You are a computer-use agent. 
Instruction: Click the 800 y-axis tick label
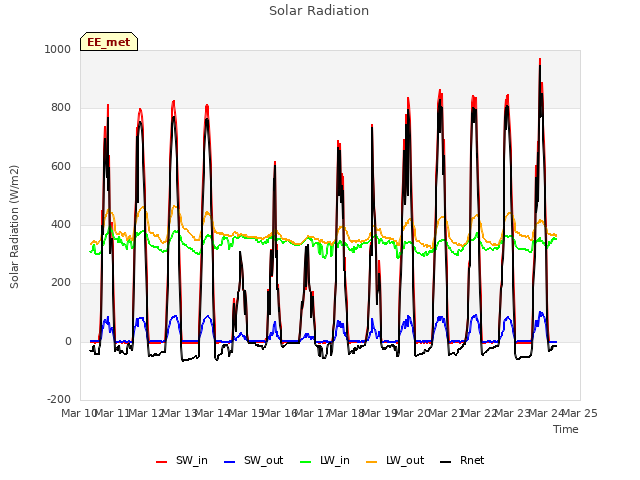pyautogui.click(x=61, y=108)
